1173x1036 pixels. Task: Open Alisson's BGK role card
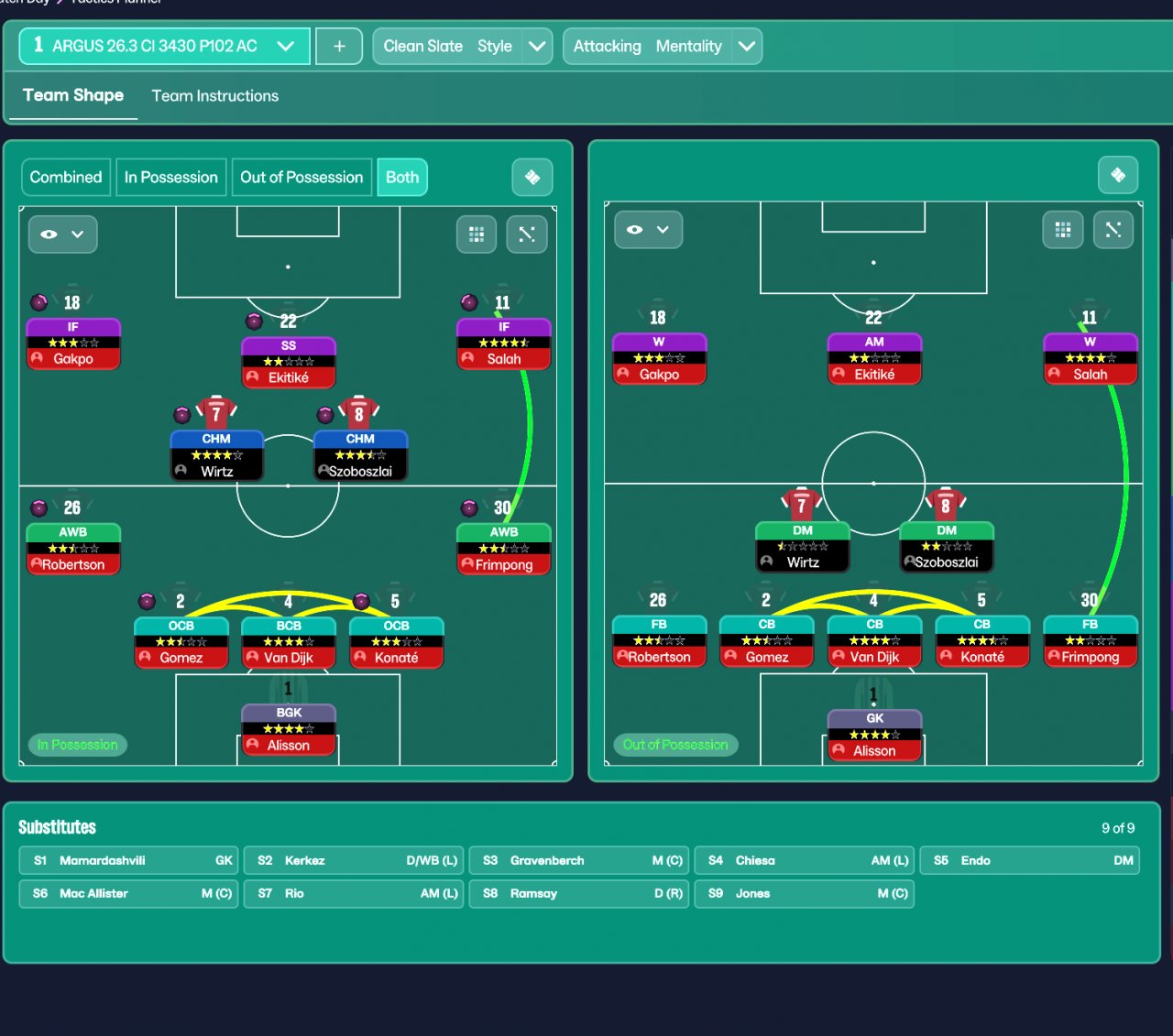289,729
